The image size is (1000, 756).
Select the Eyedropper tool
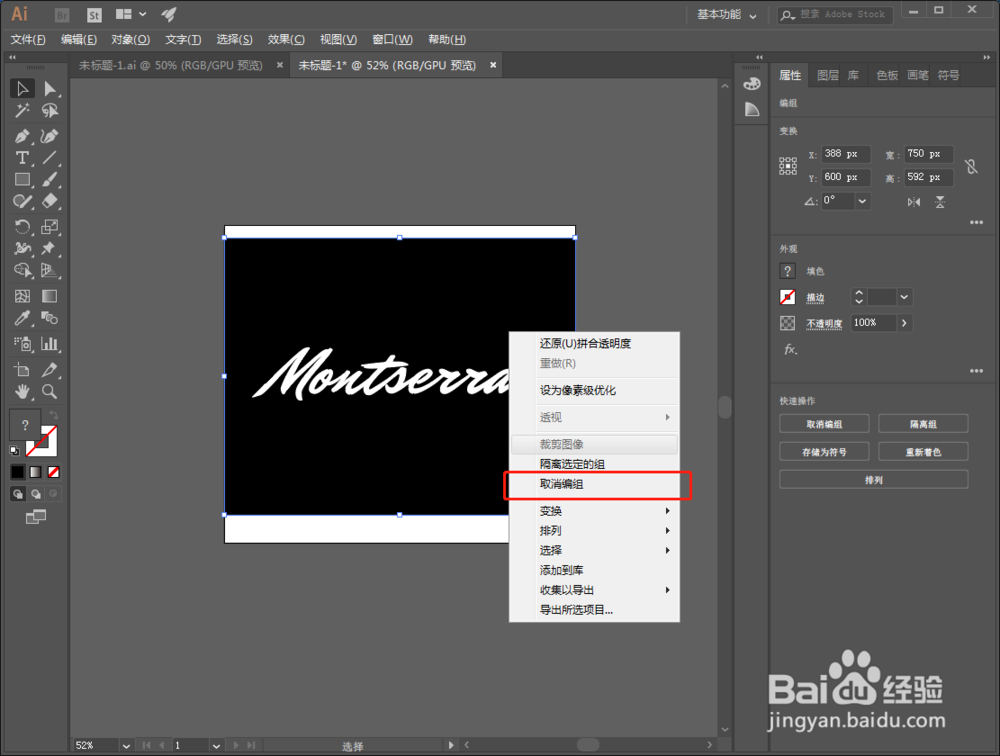click(x=22, y=318)
